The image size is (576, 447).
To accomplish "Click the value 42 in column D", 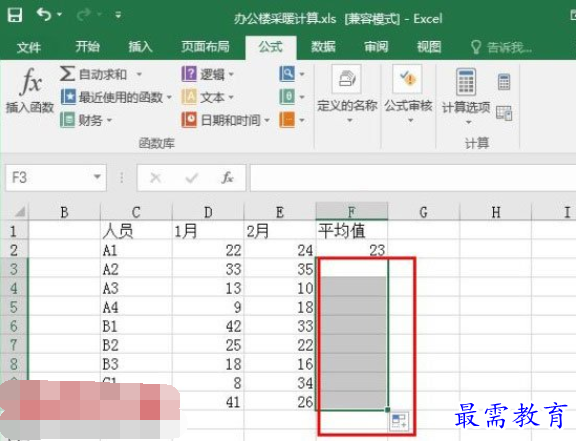I will [208, 326].
